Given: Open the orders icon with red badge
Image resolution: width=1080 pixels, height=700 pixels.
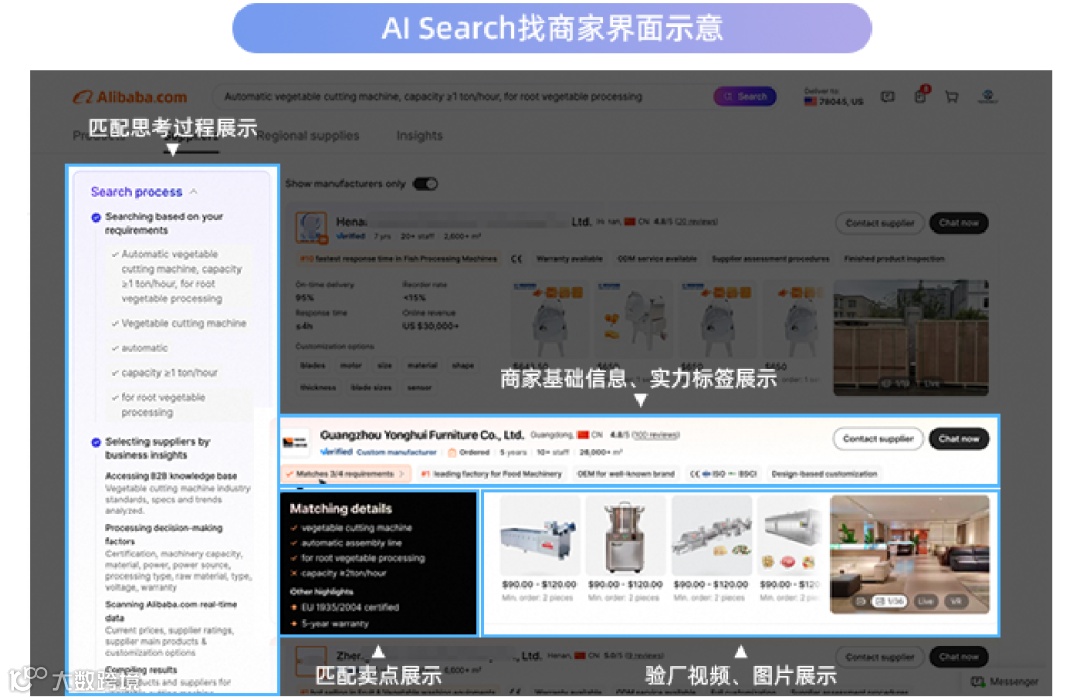Looking at the screenshot, I should [920, 96].
